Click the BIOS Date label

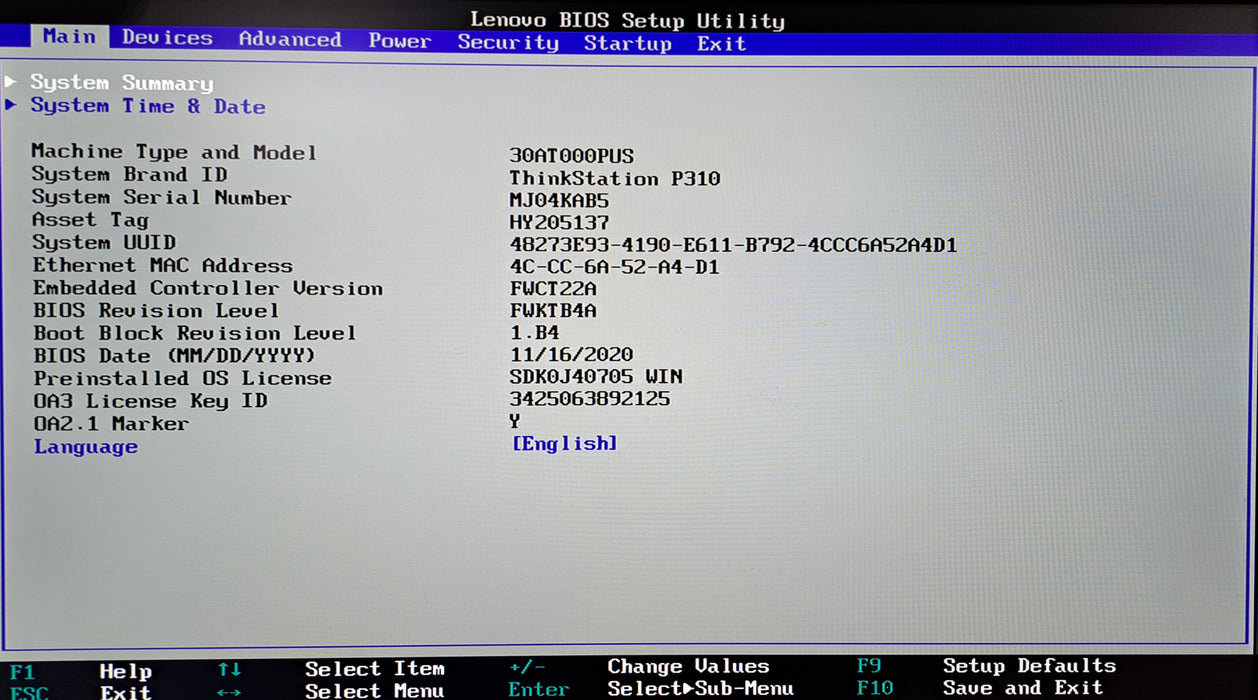[x=175, y=356]
